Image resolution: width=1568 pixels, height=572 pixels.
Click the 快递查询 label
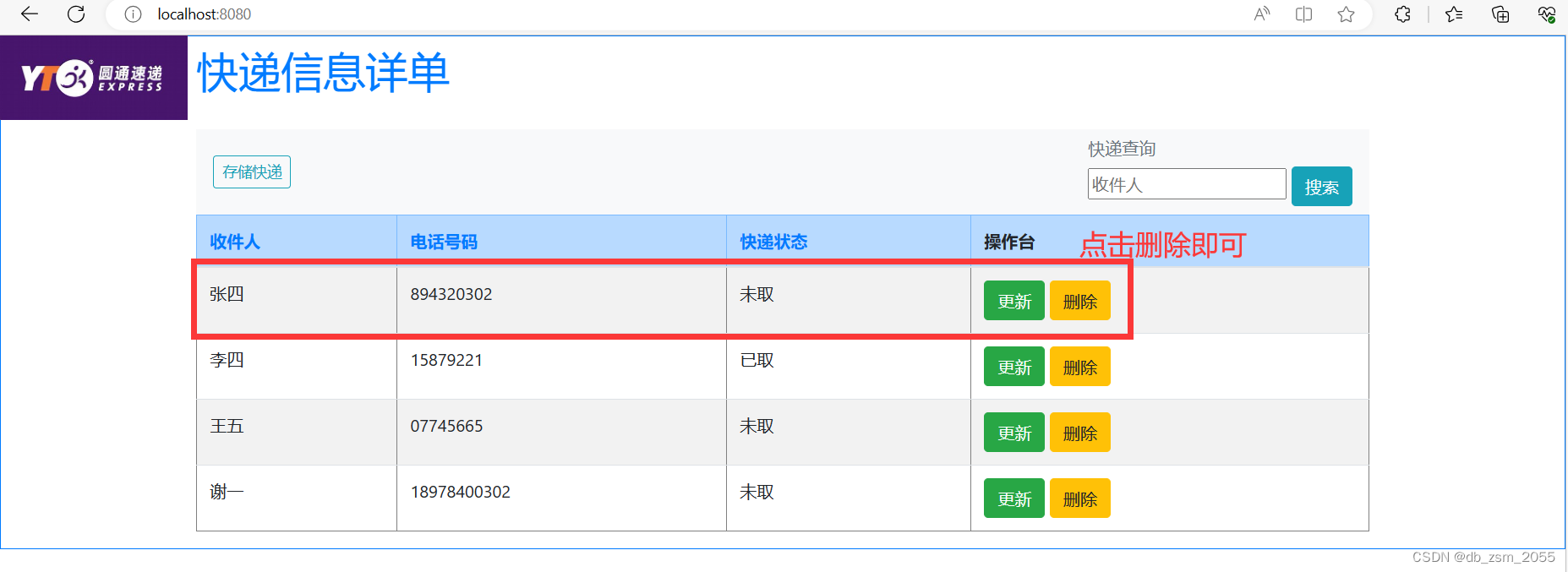tap(1122, 149)
